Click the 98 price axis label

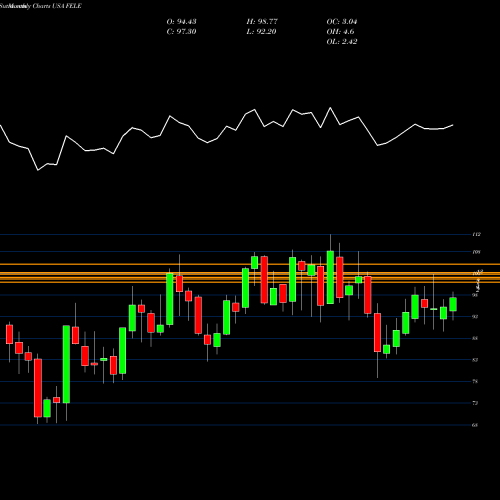(x=475, y=295)
